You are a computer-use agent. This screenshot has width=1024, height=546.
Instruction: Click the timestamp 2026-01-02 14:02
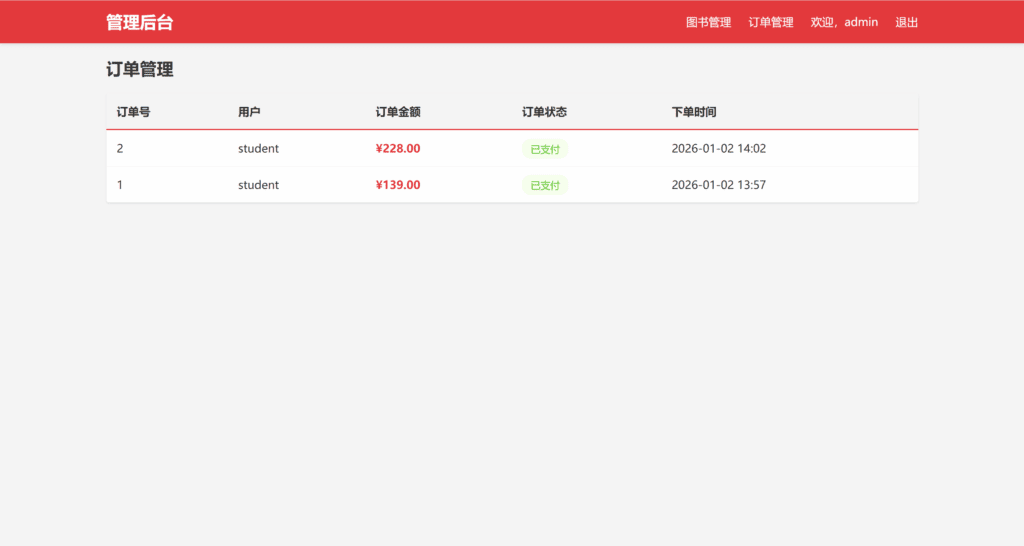(718, 148)
